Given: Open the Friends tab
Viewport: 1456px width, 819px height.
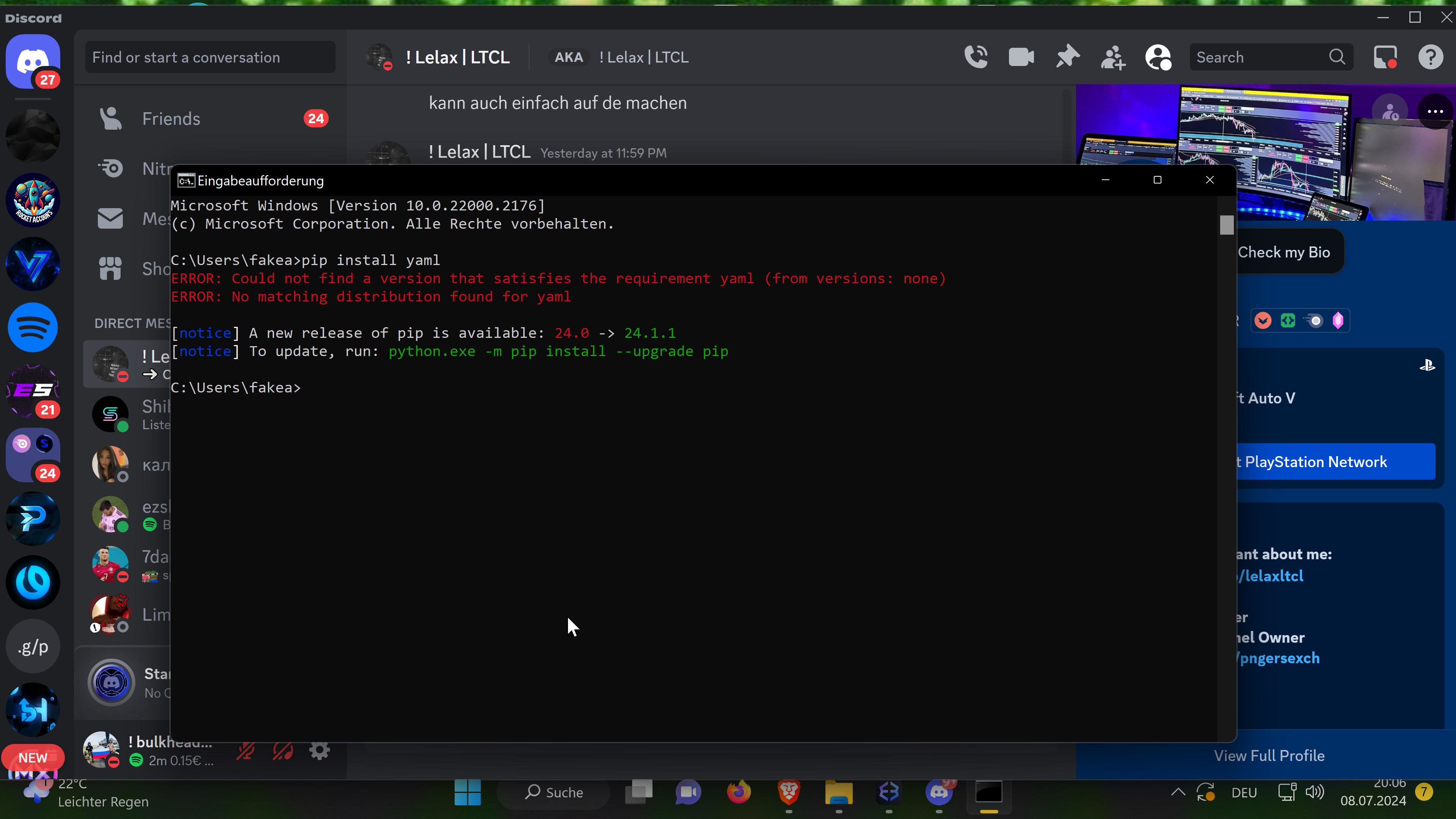Looking at the screenshot, I should [171, 119].
